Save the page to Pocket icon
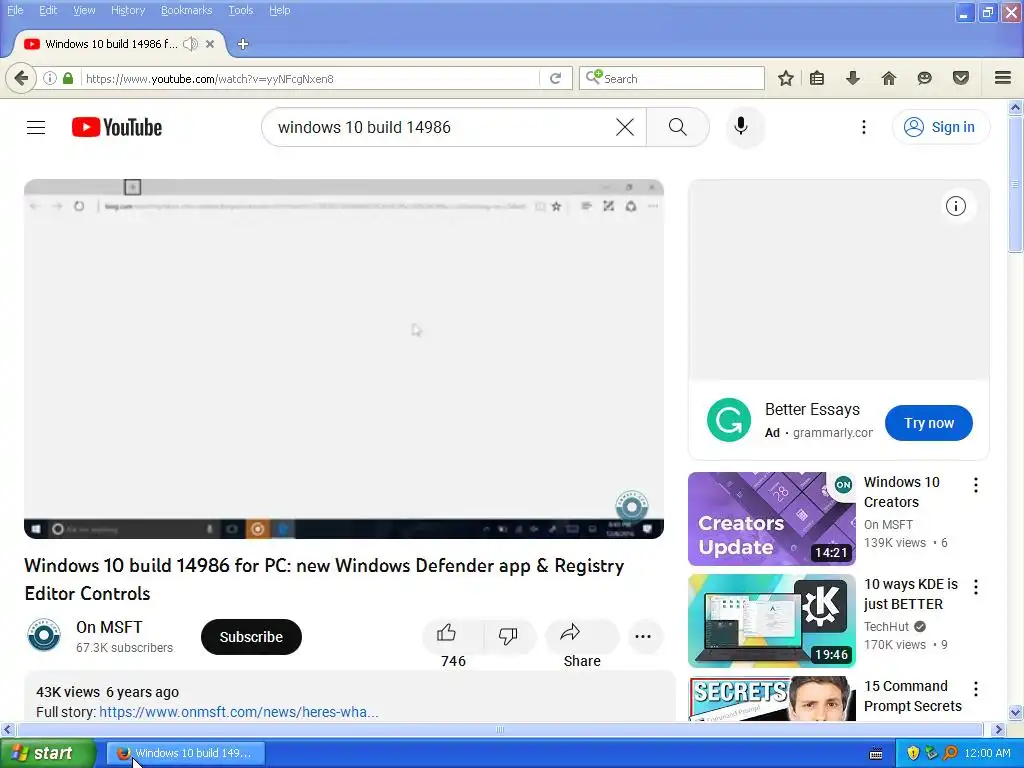This screenshot has width=1024, height=768. (960, 78)
